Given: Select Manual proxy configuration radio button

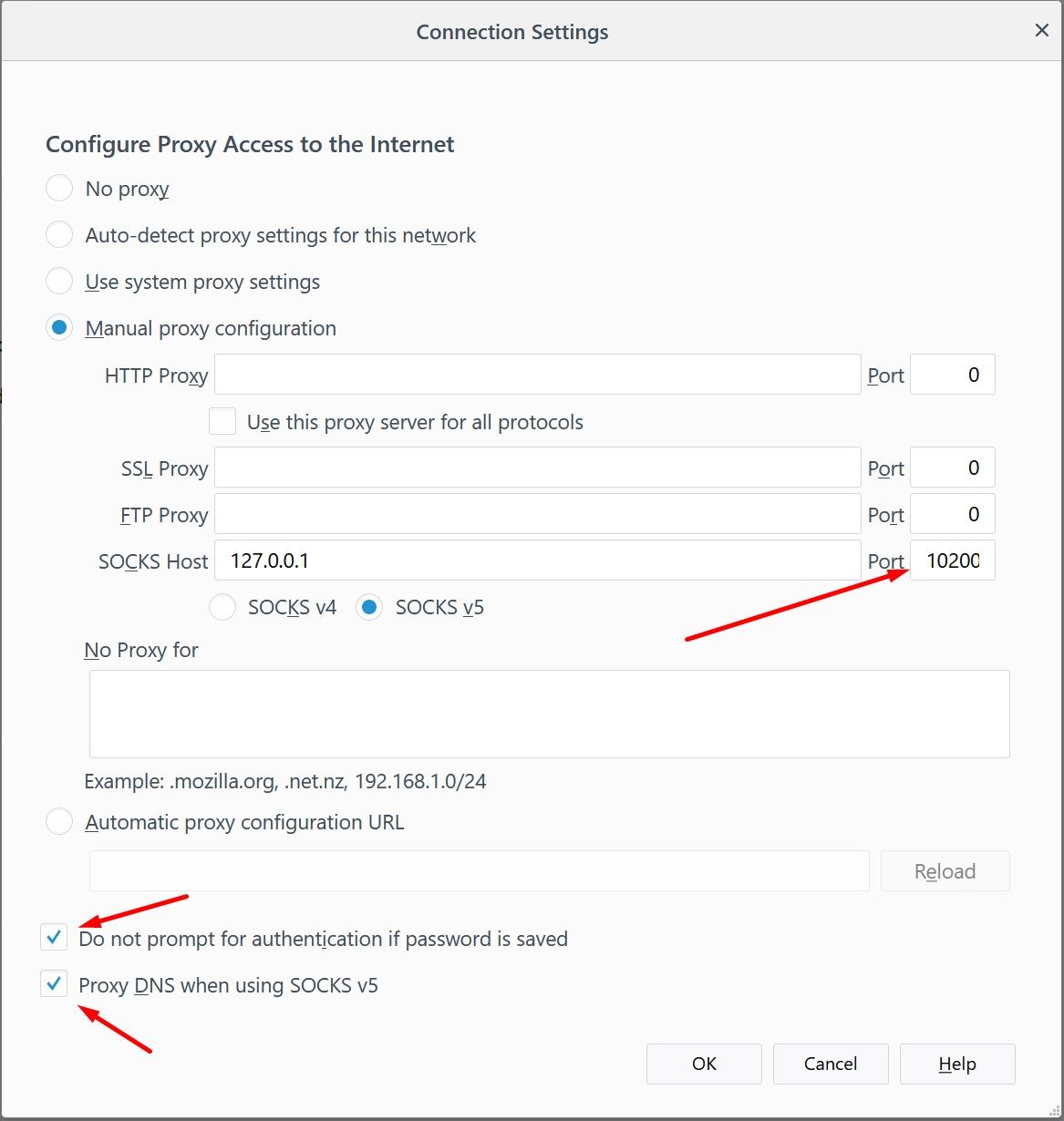Looking at the screenshot, I should (x=59, y=328).
